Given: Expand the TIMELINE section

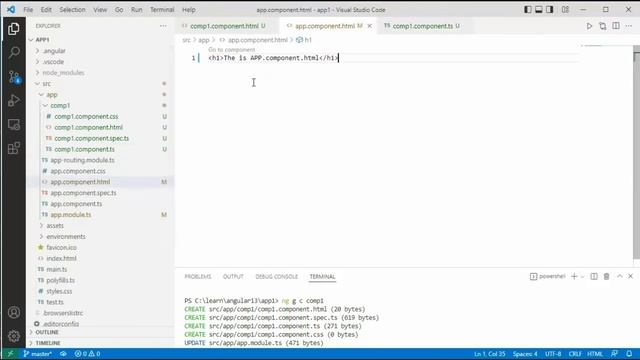Looking at the screenshot, I should 48,343.
